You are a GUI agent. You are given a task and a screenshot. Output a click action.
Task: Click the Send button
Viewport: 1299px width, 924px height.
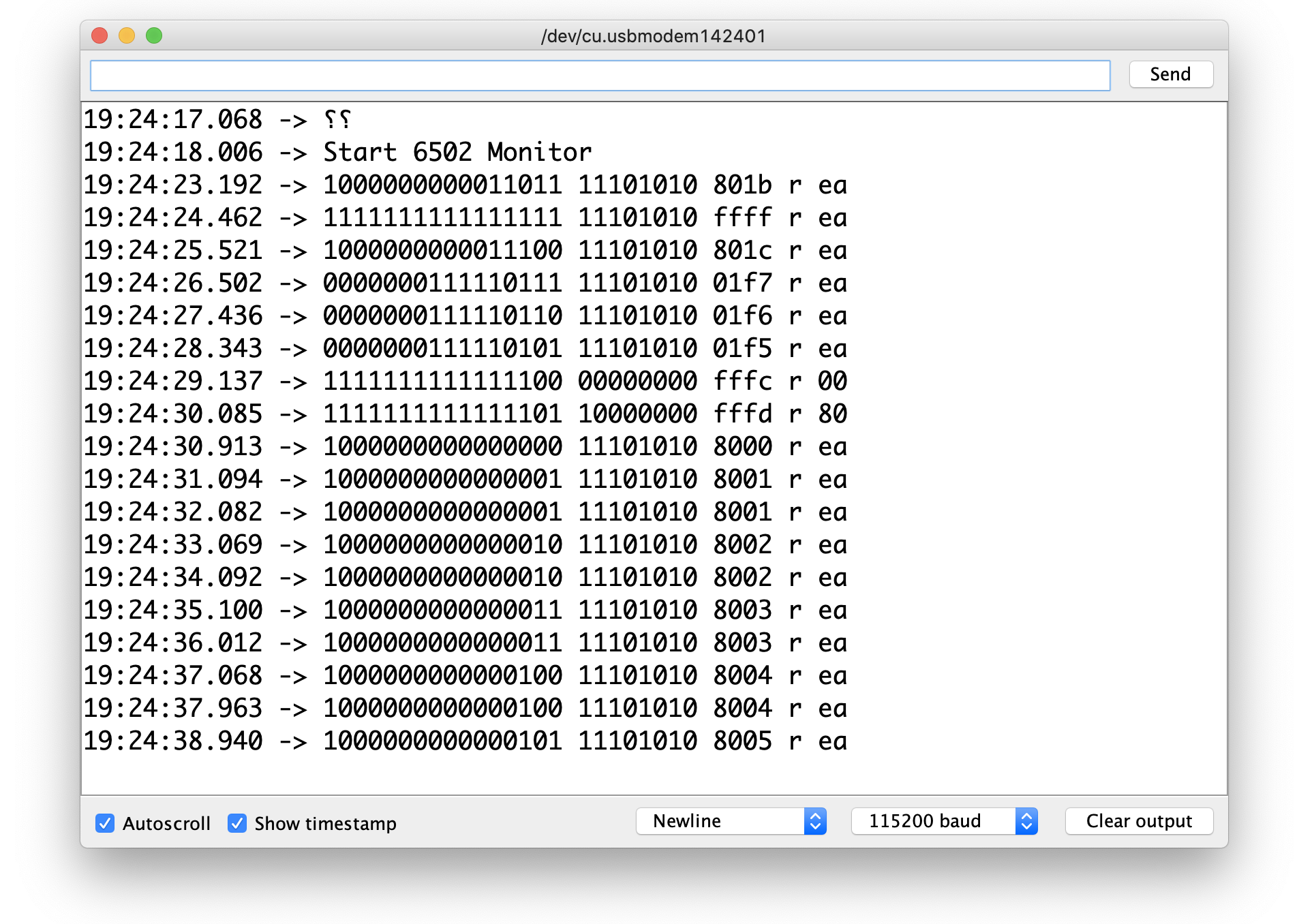[x=1170, y=74]
